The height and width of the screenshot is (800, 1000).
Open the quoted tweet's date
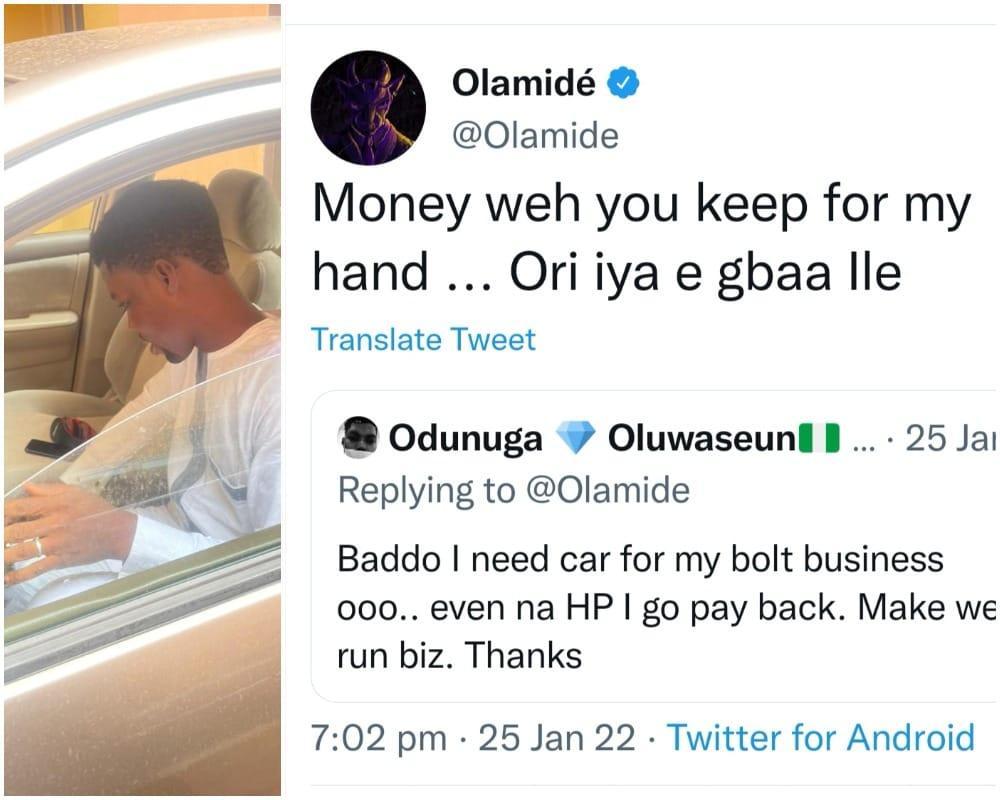pyautogui.click(x=950, y=438)
